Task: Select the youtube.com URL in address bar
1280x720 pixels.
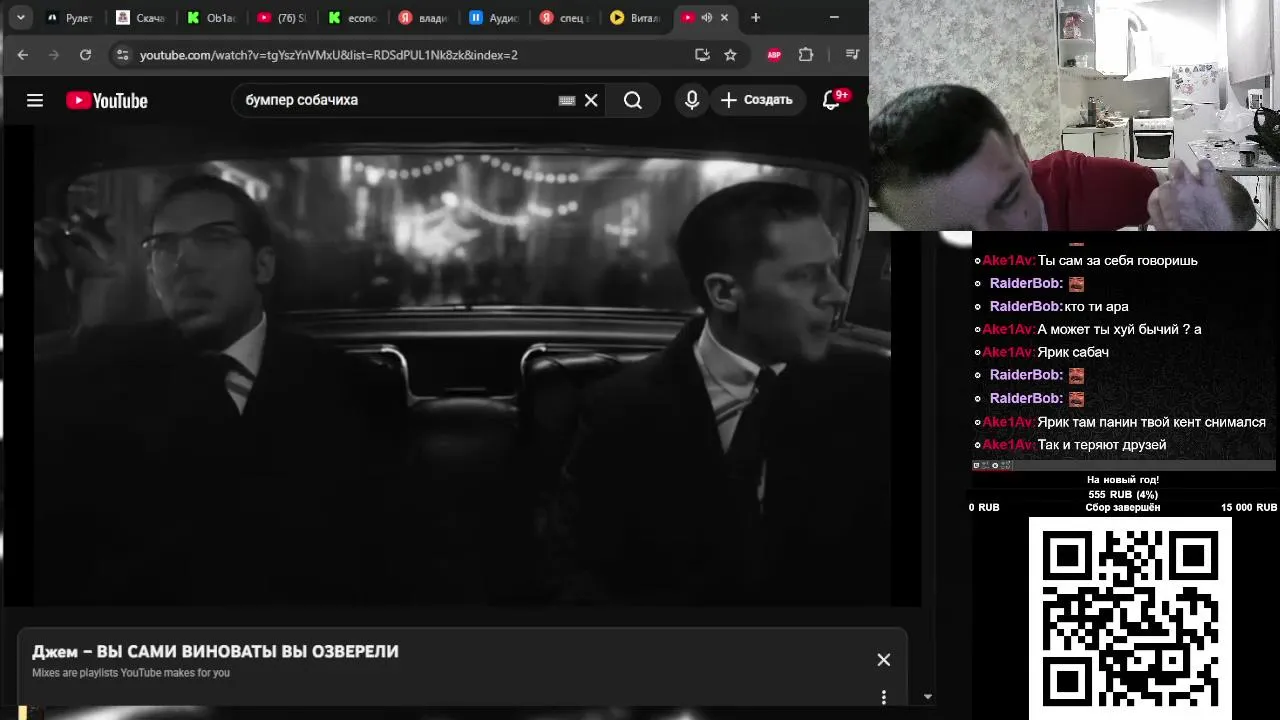Action: point(328,55)
